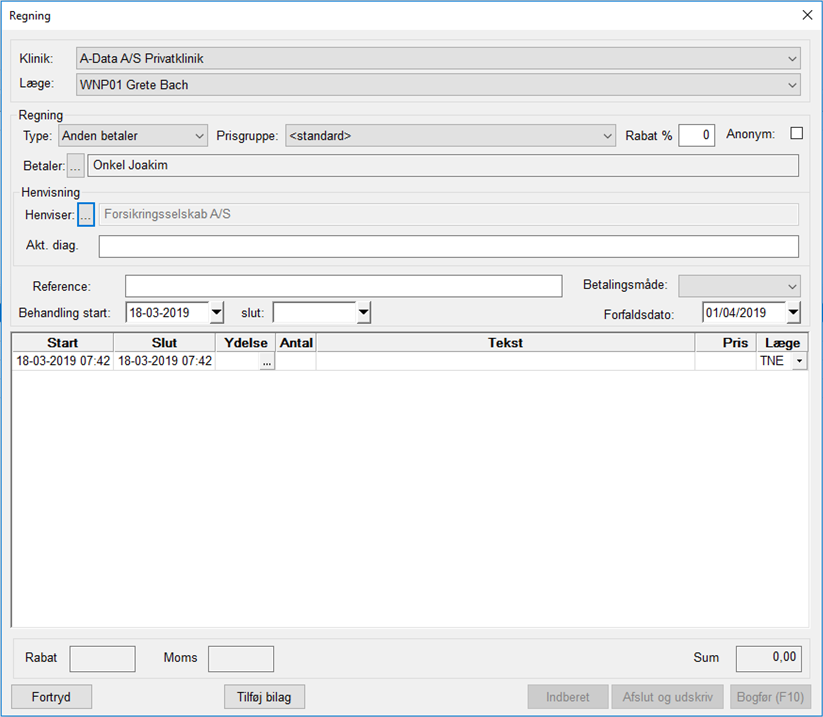This screenshot has height=717, width=823.
Task: Select the Slut cell 18-03-2019 07:42
Action: (165, 361)
